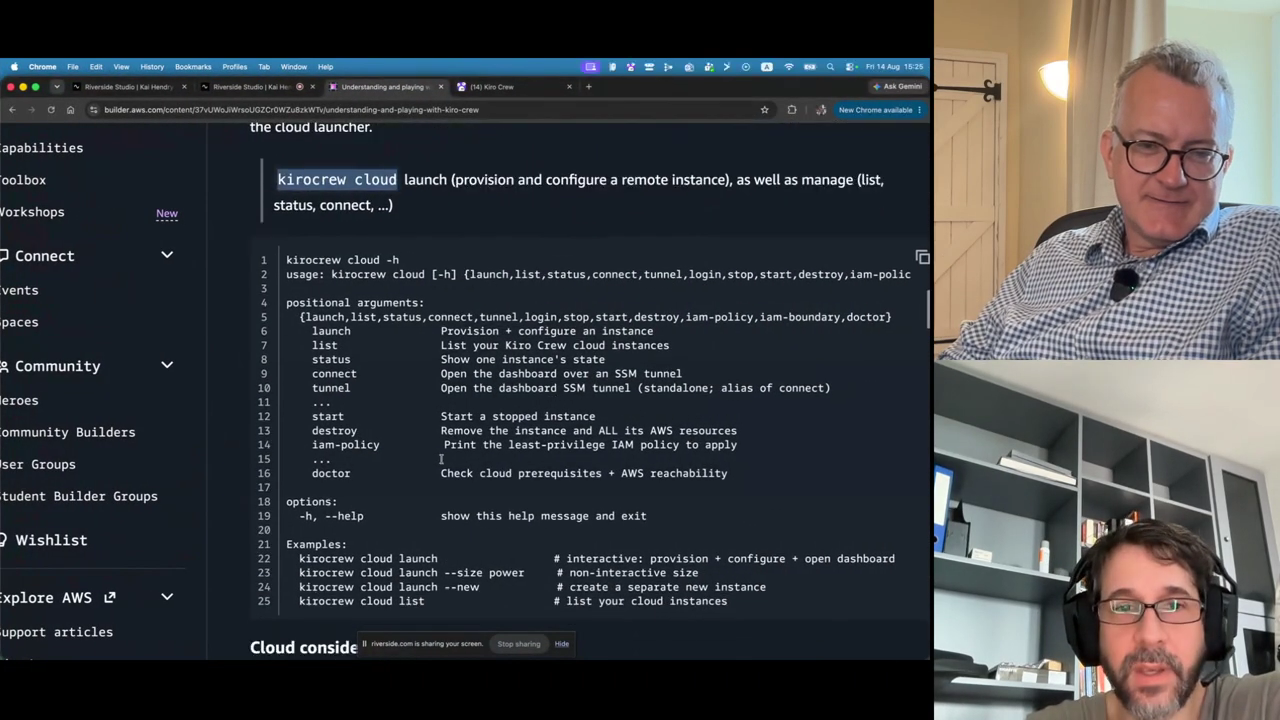Switch to the first Riverside Studio tab
Image resolution: width=1280 pixels, height=720 pixels.
click(130, 87)
